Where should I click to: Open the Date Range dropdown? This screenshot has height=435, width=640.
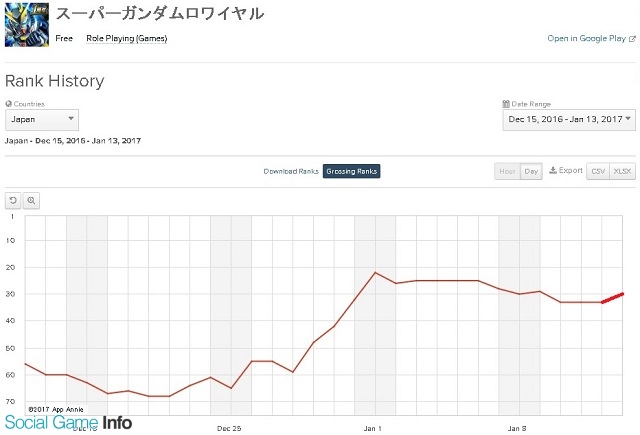coord(569,120)
